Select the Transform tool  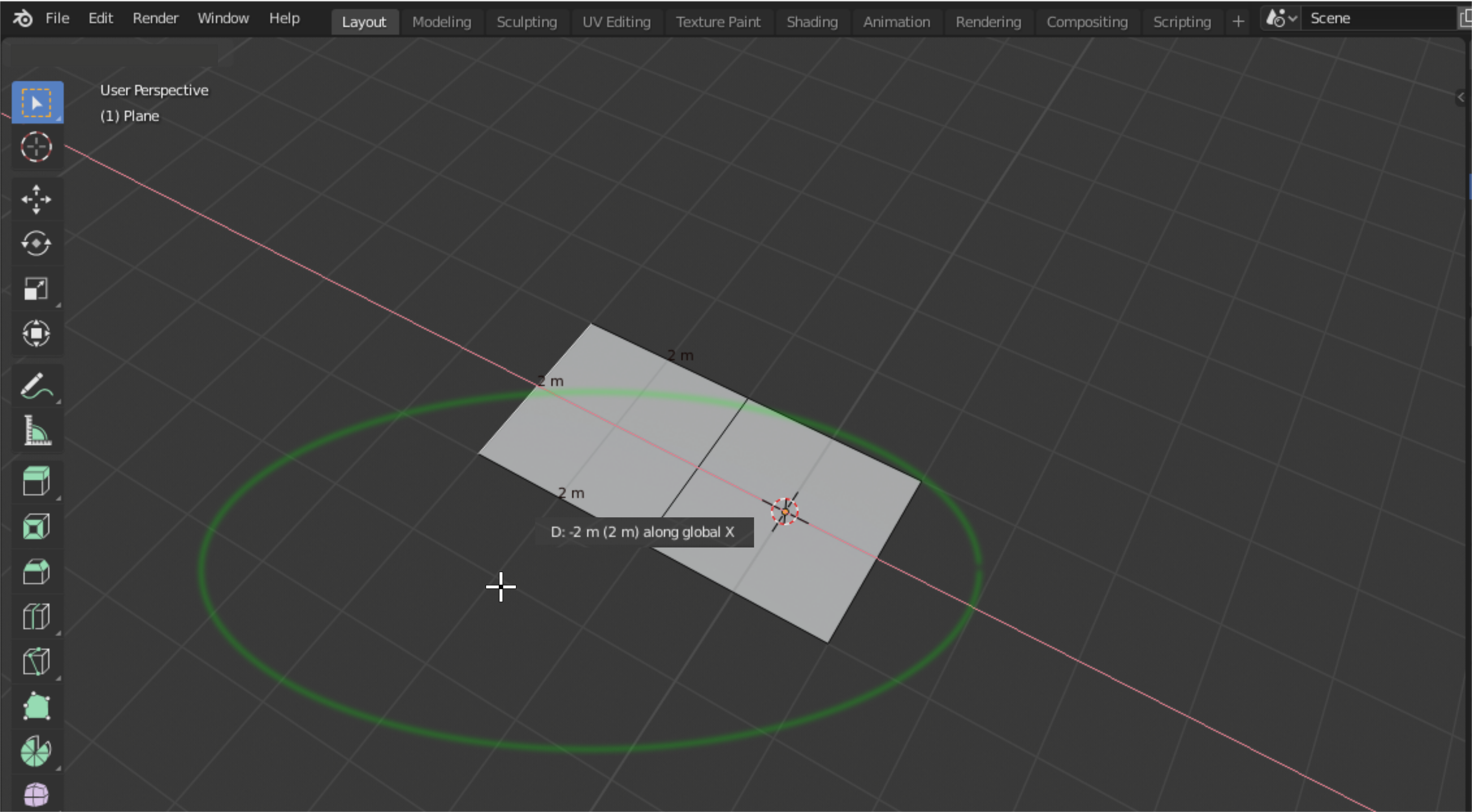pos(37,333)
